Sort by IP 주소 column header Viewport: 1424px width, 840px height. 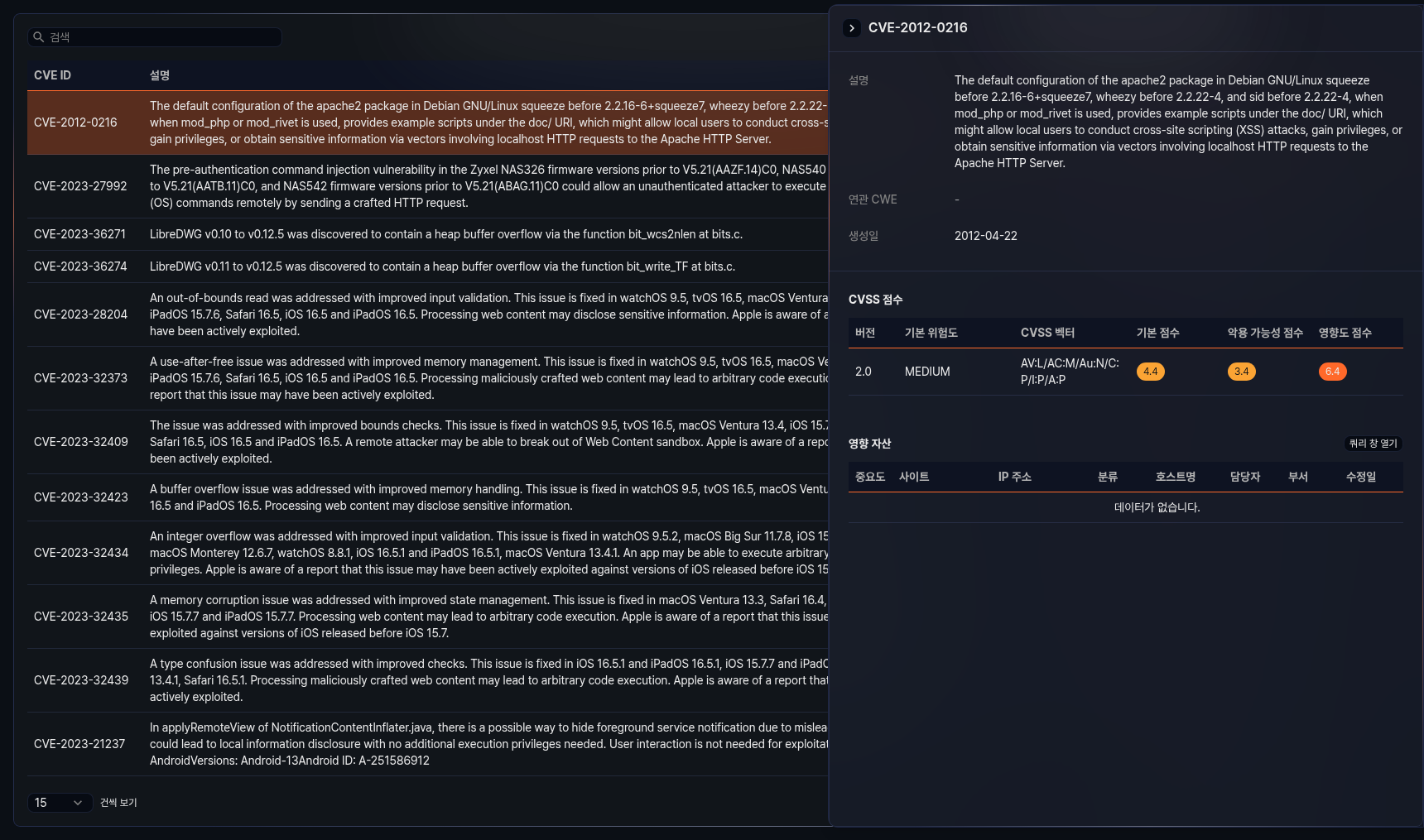pos(1014,477)
